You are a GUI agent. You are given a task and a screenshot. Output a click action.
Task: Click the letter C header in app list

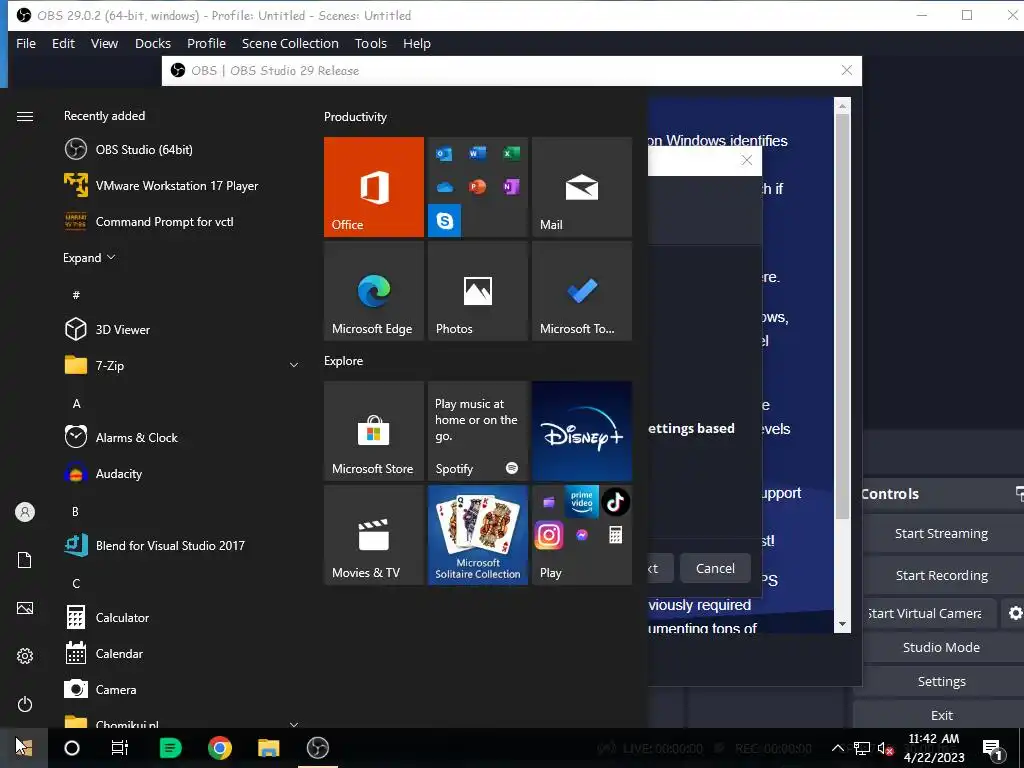click(76, 583)
